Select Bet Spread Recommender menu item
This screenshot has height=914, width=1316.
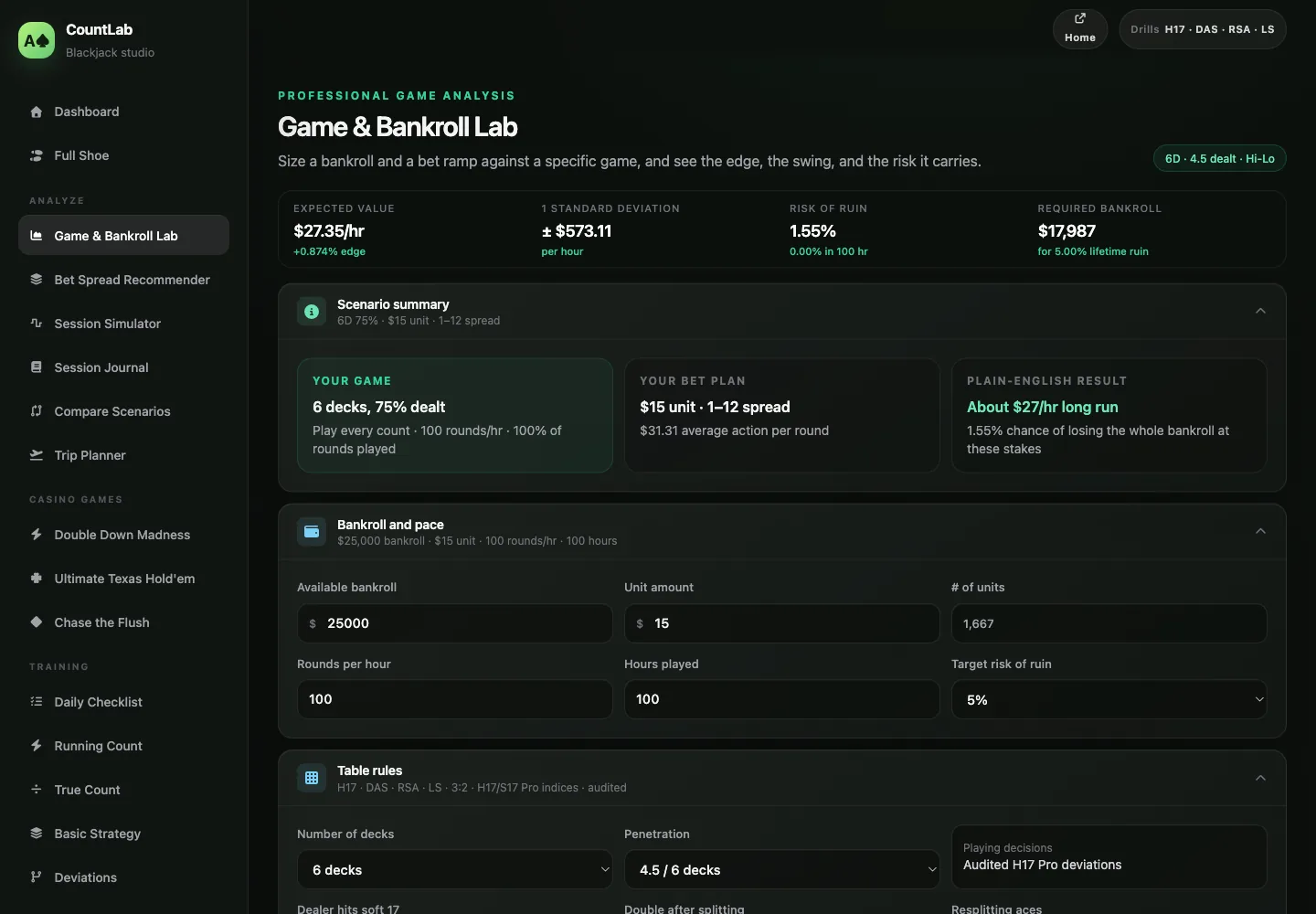click(x=123, y=280)
